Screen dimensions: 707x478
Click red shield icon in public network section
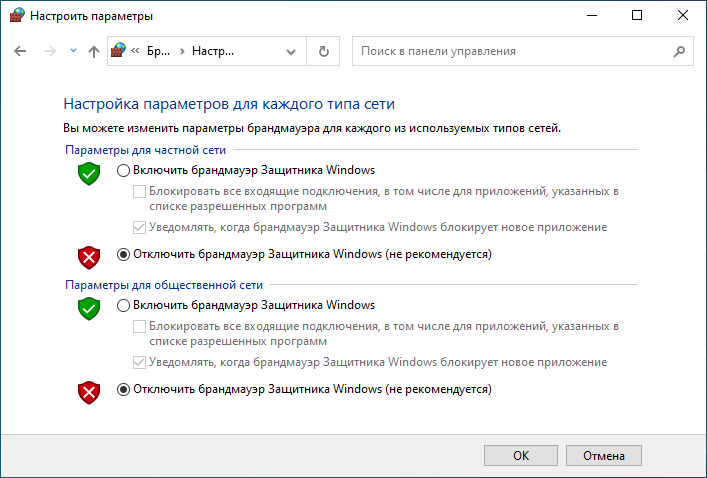pyautogui.click(x=89, y=392)
